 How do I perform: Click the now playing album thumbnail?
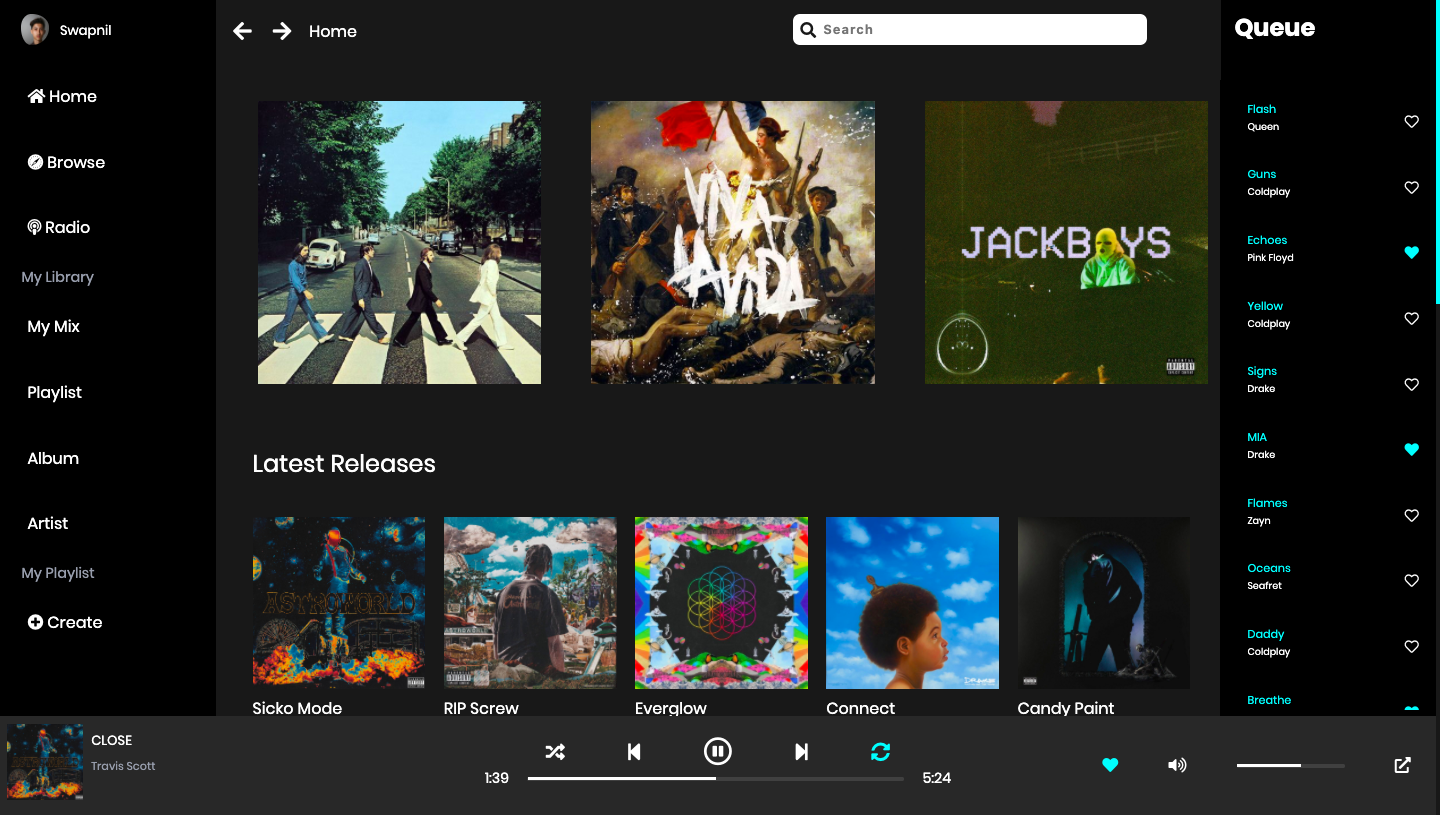pos(45,762)
